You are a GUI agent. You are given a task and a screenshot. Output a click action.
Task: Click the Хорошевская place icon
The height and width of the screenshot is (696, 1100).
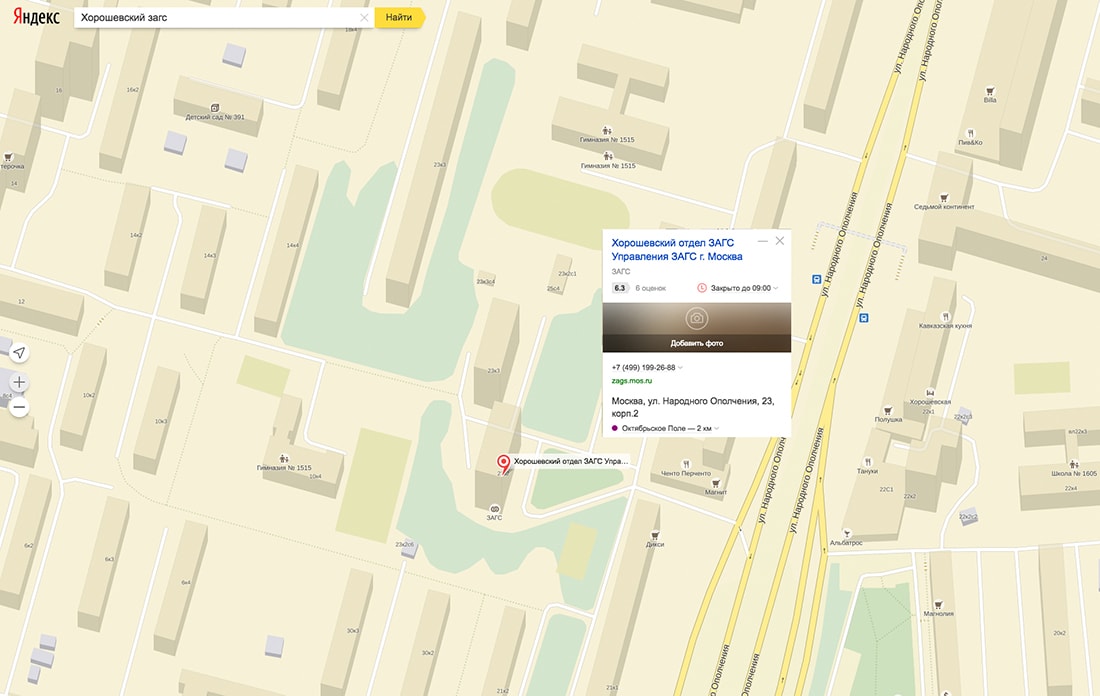click(930, 393)
